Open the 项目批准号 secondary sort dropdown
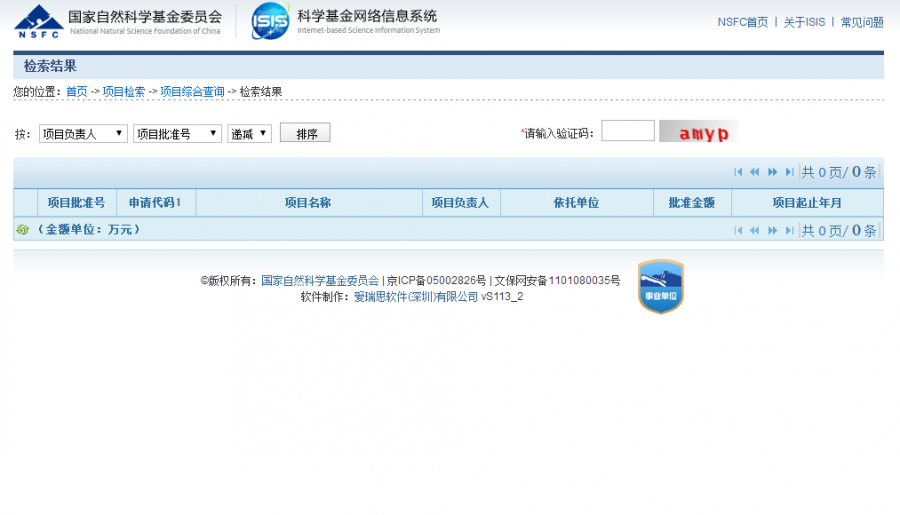The image size is (900, 515). [177, 133]
